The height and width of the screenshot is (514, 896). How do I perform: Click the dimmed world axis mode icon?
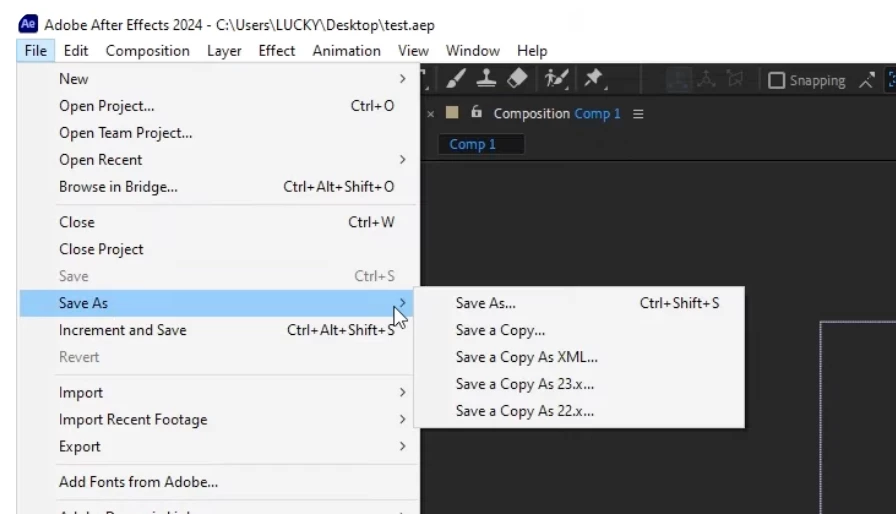pyautogui.click(x=706, y=79)
